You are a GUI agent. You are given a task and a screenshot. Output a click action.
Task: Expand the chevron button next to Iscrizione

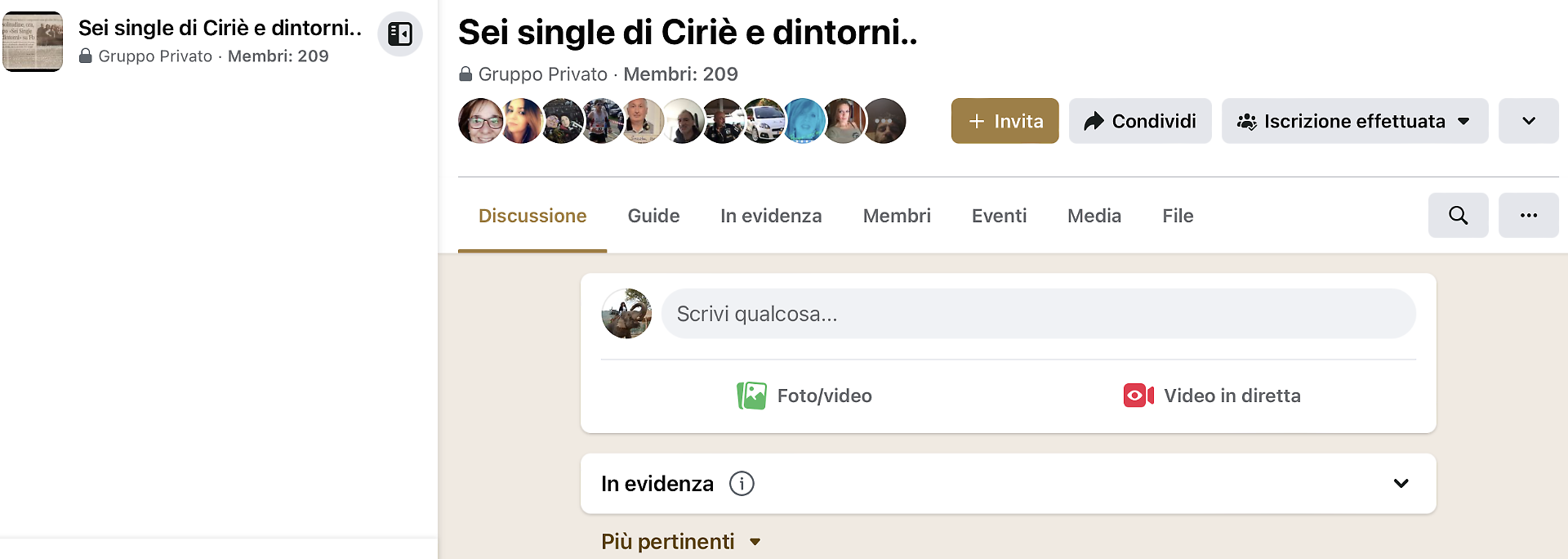point(1528,121)
